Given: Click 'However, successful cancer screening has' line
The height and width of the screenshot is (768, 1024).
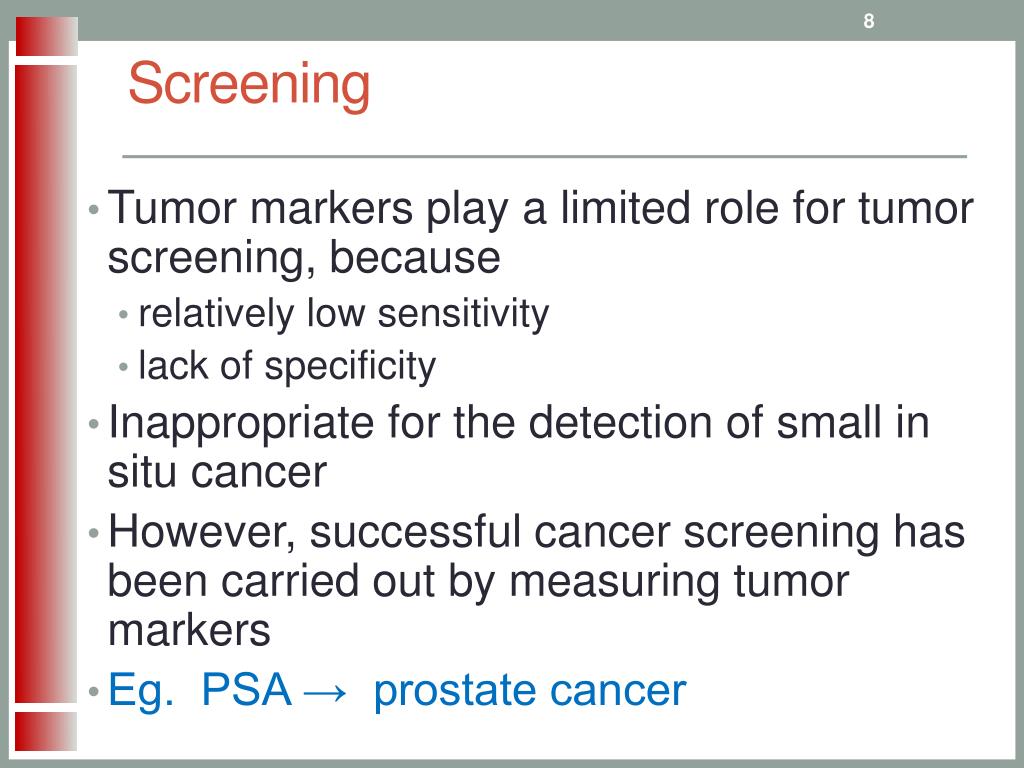Looking at the screenshot, I should pos(536,532).
